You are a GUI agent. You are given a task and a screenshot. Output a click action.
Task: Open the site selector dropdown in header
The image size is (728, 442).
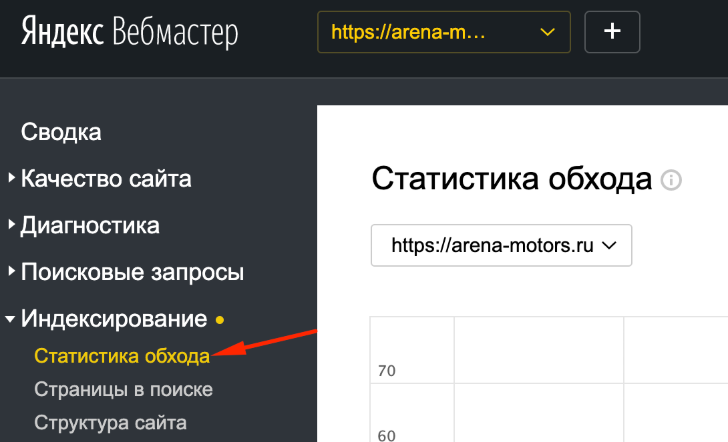(x=444, y=32)
